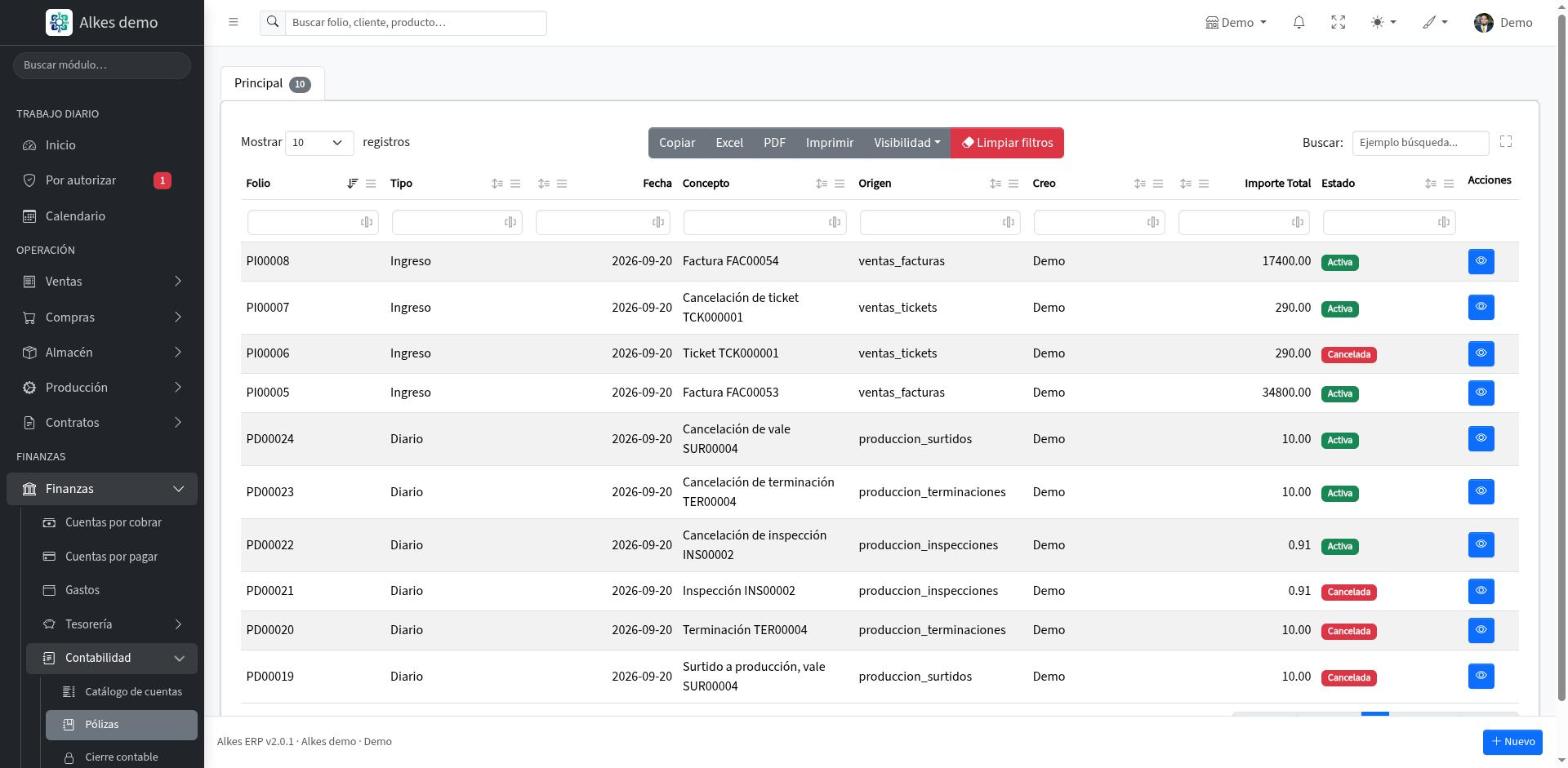The image size is (1568, 768).
Task: Click Limpiar filtros button
Action: click(1007, 142)
